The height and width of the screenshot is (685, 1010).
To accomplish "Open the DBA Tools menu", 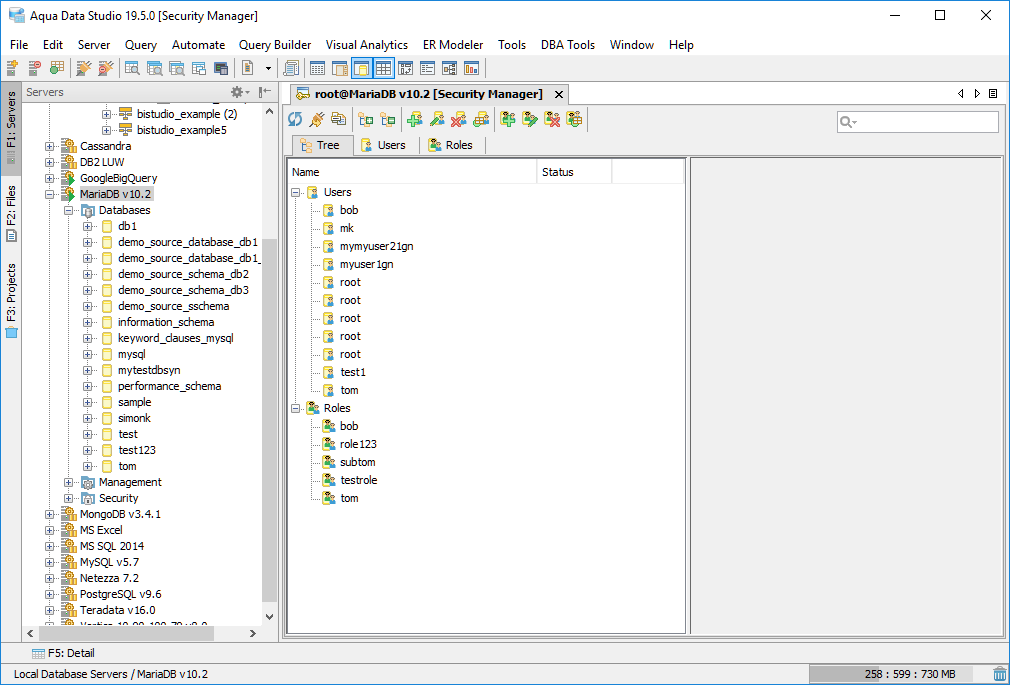I will (567, 44).
